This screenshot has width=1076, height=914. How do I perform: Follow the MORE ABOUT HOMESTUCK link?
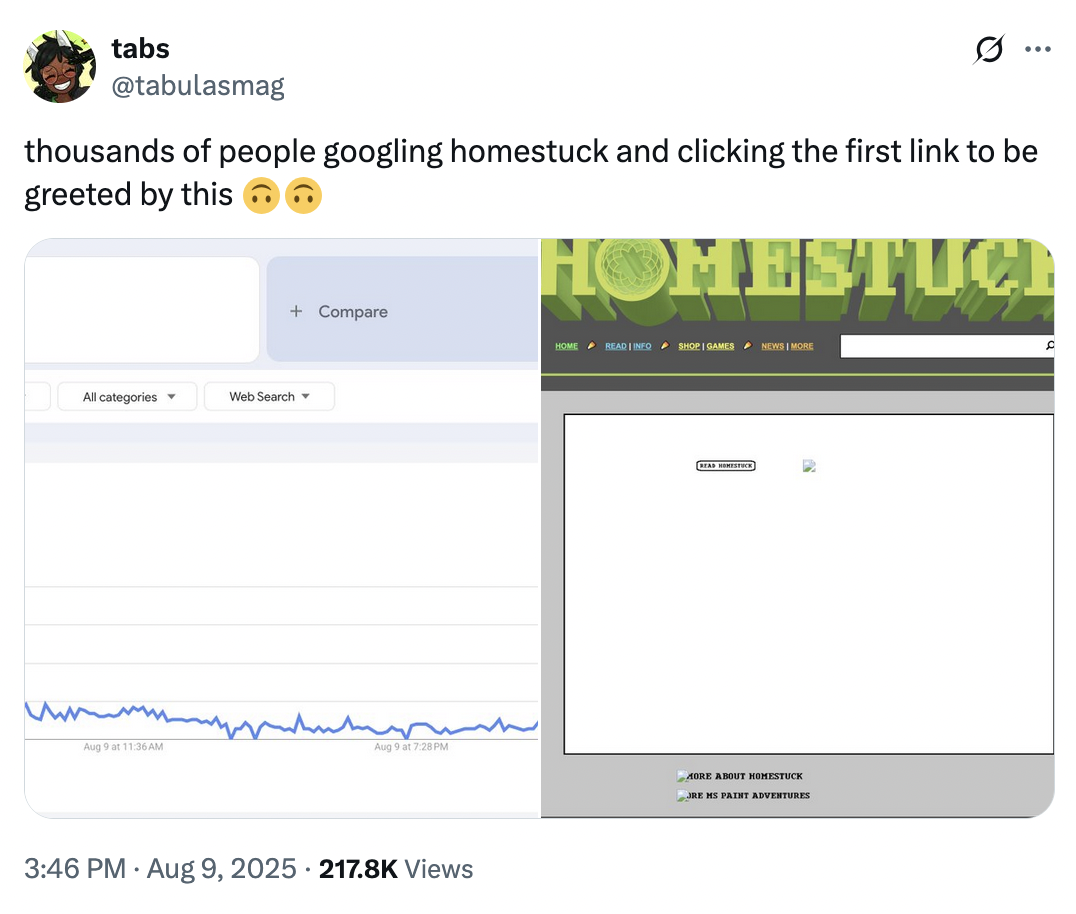tap(745, 776)
